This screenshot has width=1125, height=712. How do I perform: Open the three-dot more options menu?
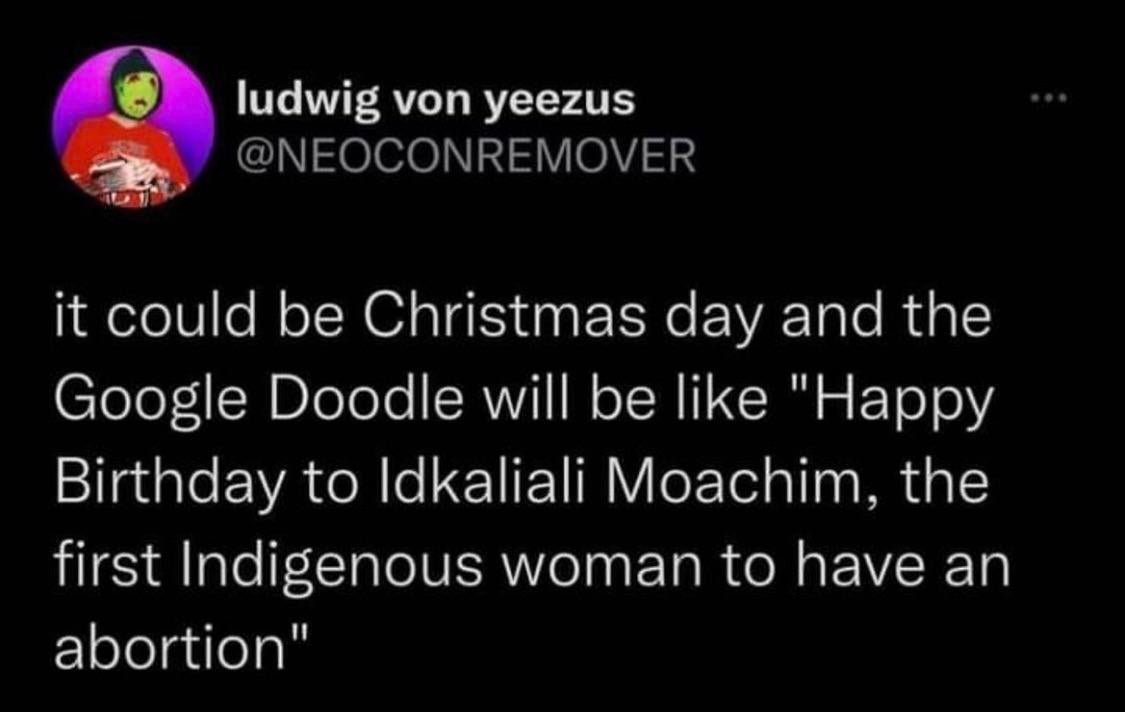1049,97
